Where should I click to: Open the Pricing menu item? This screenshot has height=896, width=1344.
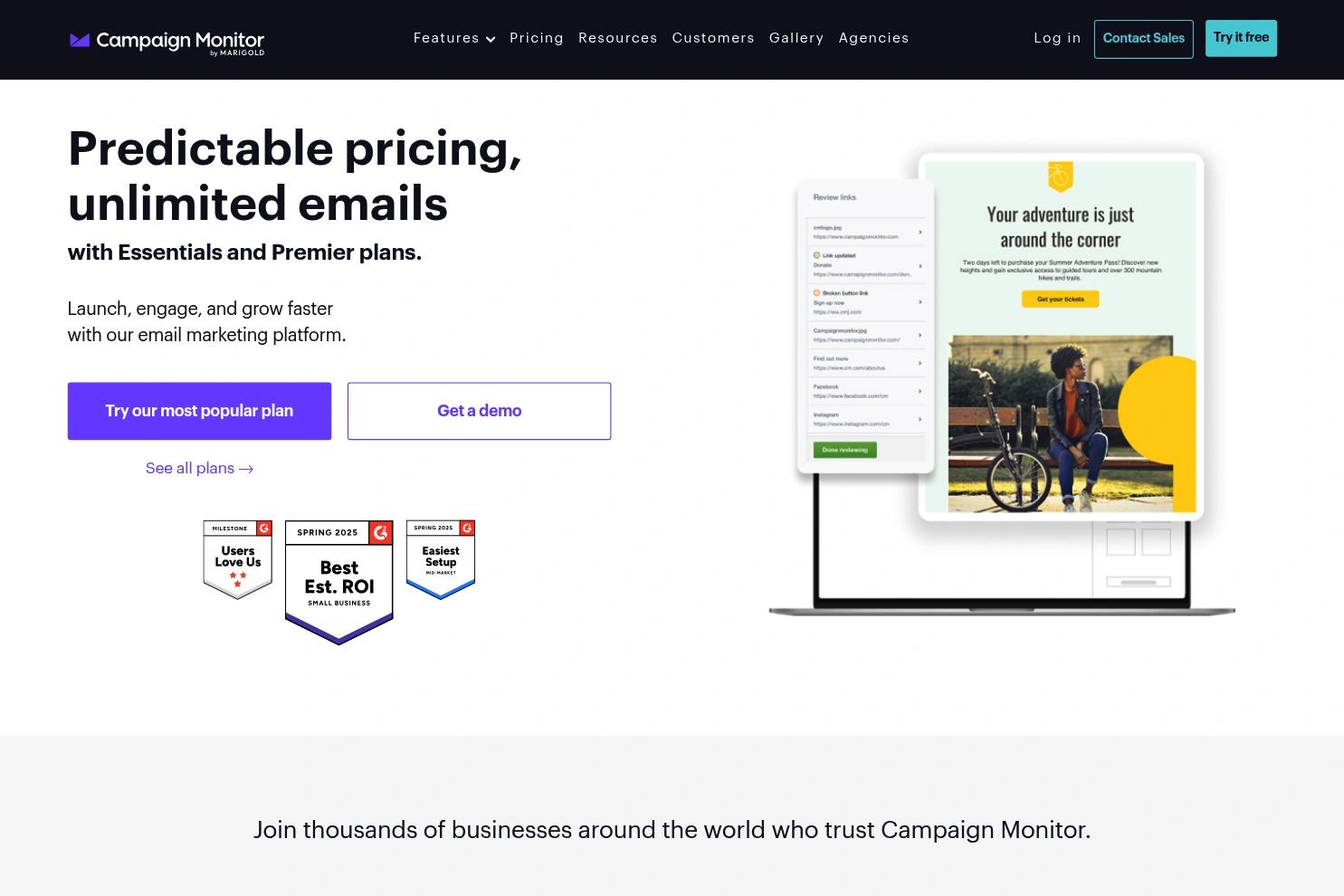537,38
